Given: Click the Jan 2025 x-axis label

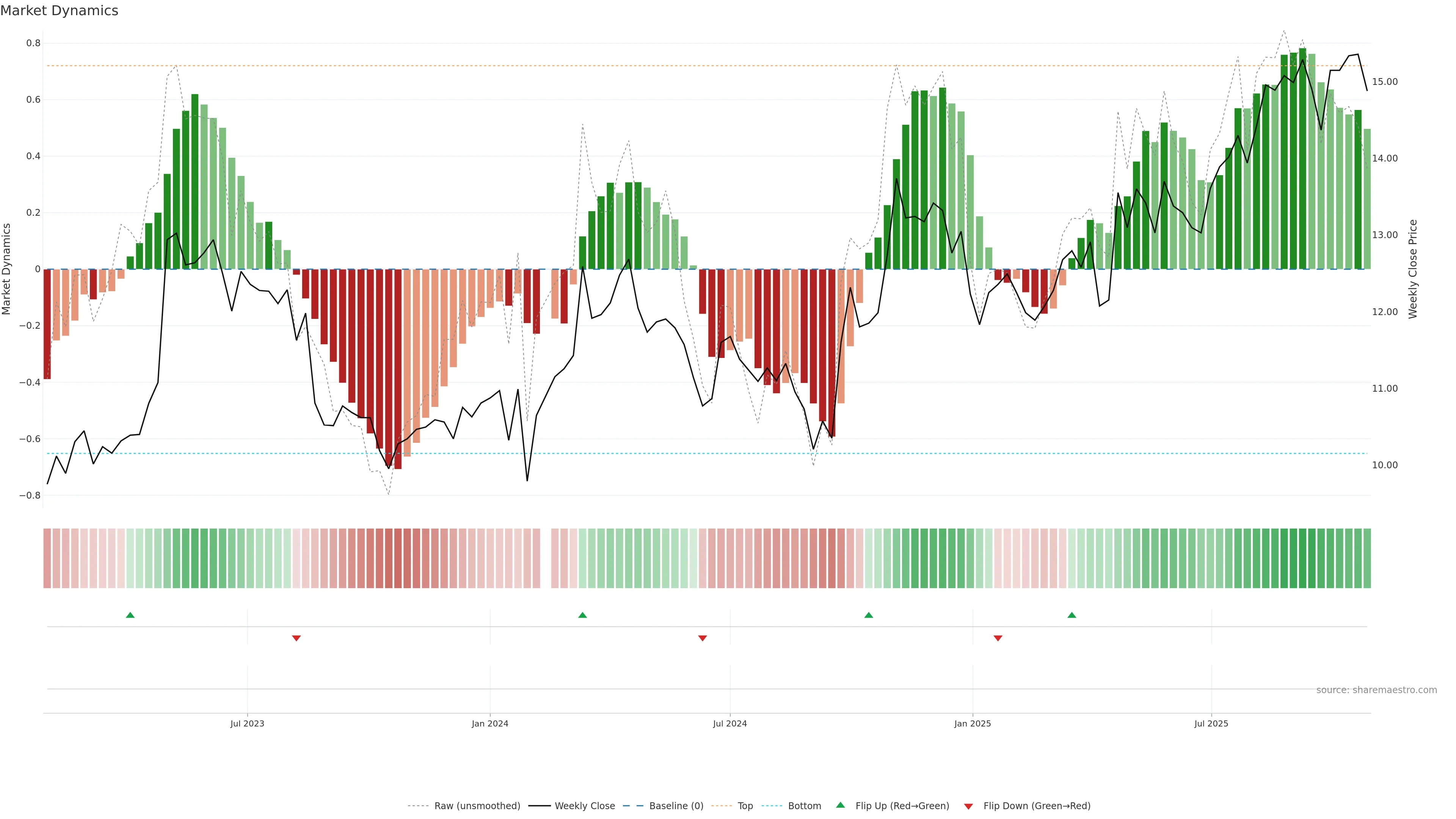Looking at the screenshot, I should pos(972,723).
